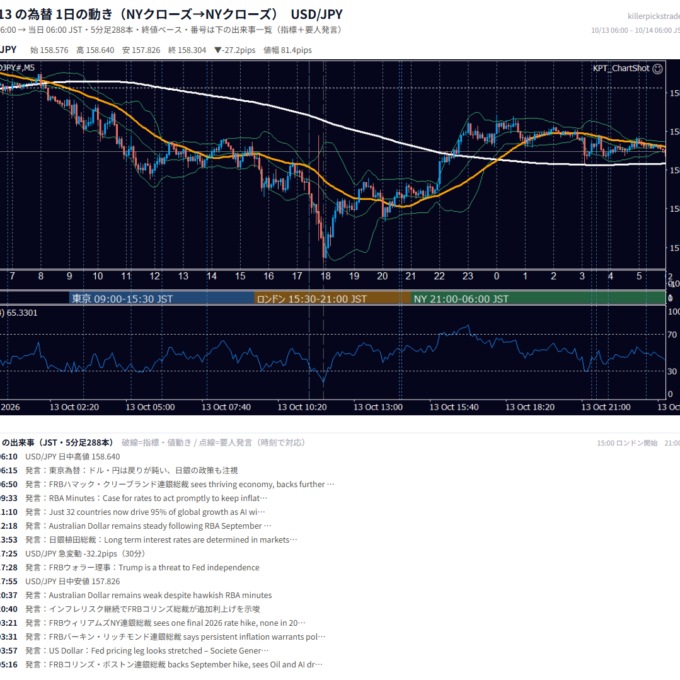Select the USD/JPY 日中安値 157.826 event row

[60, 581]
